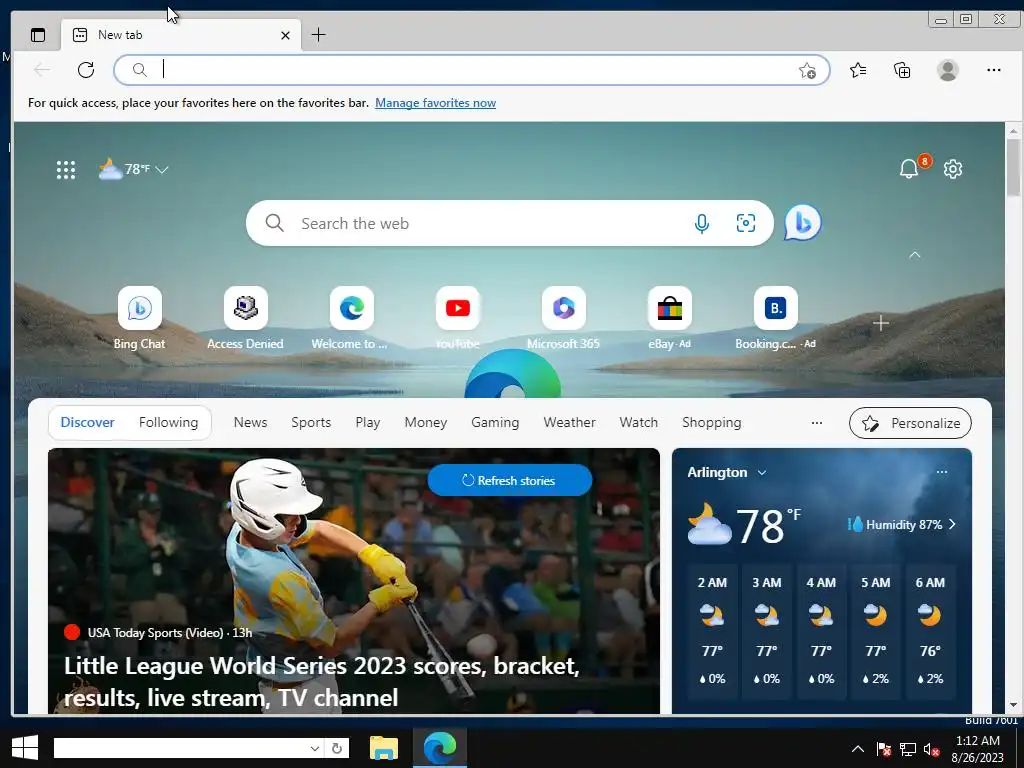Collapse quick links with chevron up
The image size is (1024, 768).
(914, 255)
